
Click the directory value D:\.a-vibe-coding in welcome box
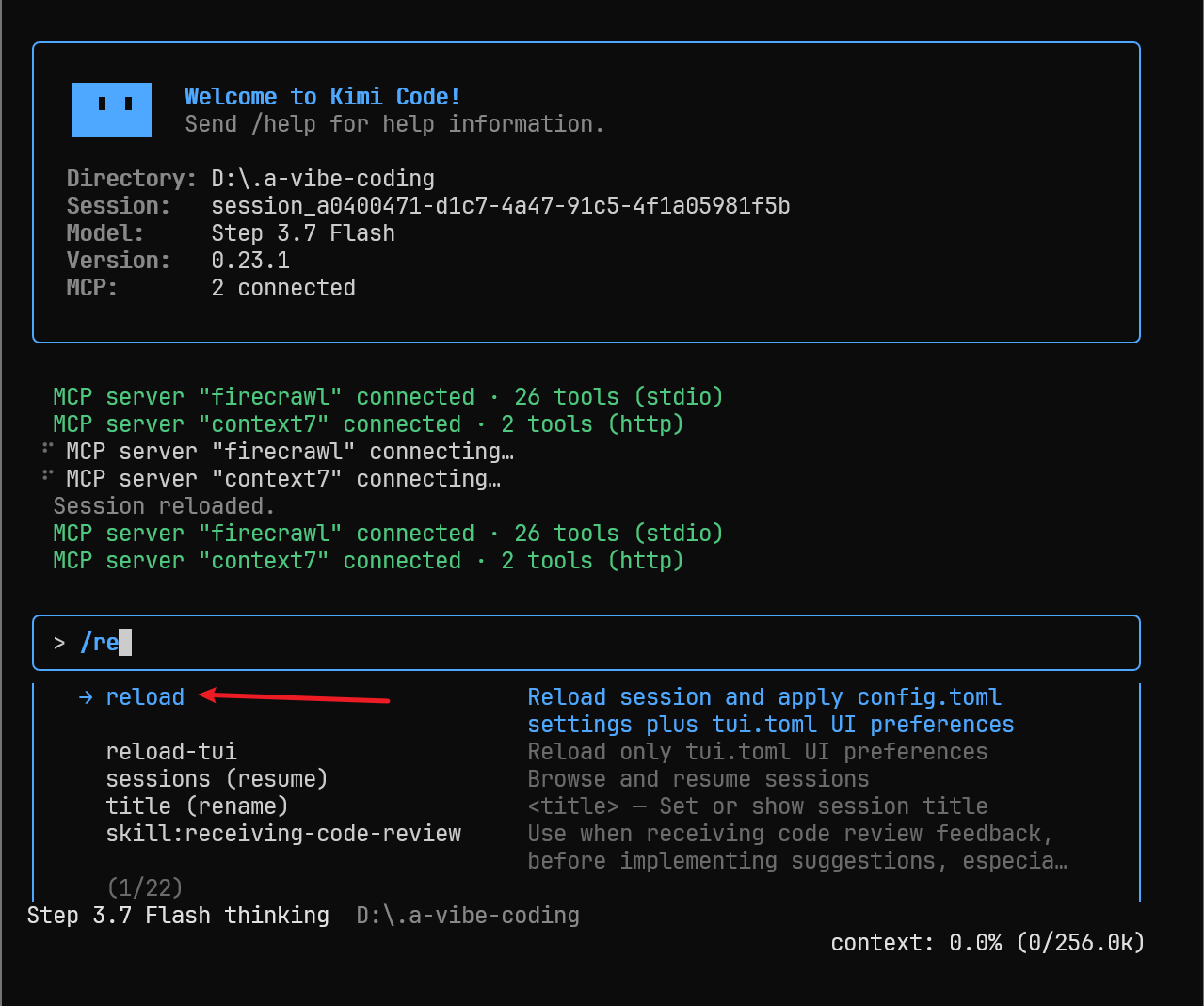(323, 179)
